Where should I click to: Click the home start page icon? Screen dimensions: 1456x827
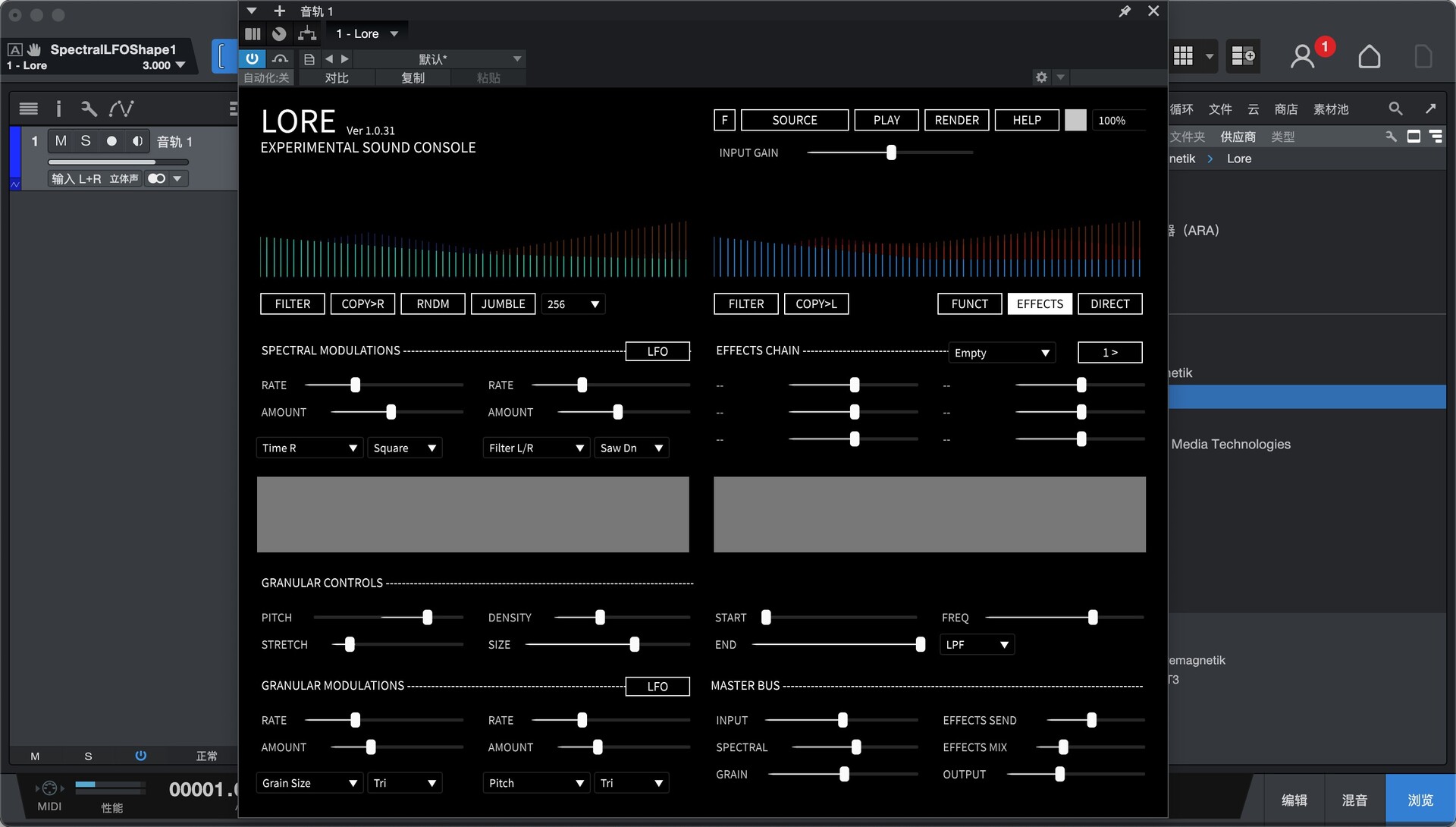(1369, 56)
